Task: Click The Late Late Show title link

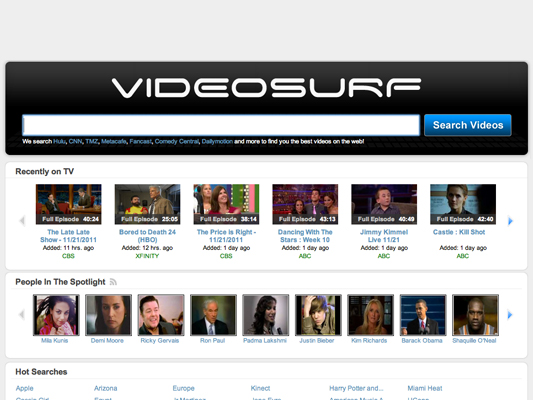Action: pos(68,236)
